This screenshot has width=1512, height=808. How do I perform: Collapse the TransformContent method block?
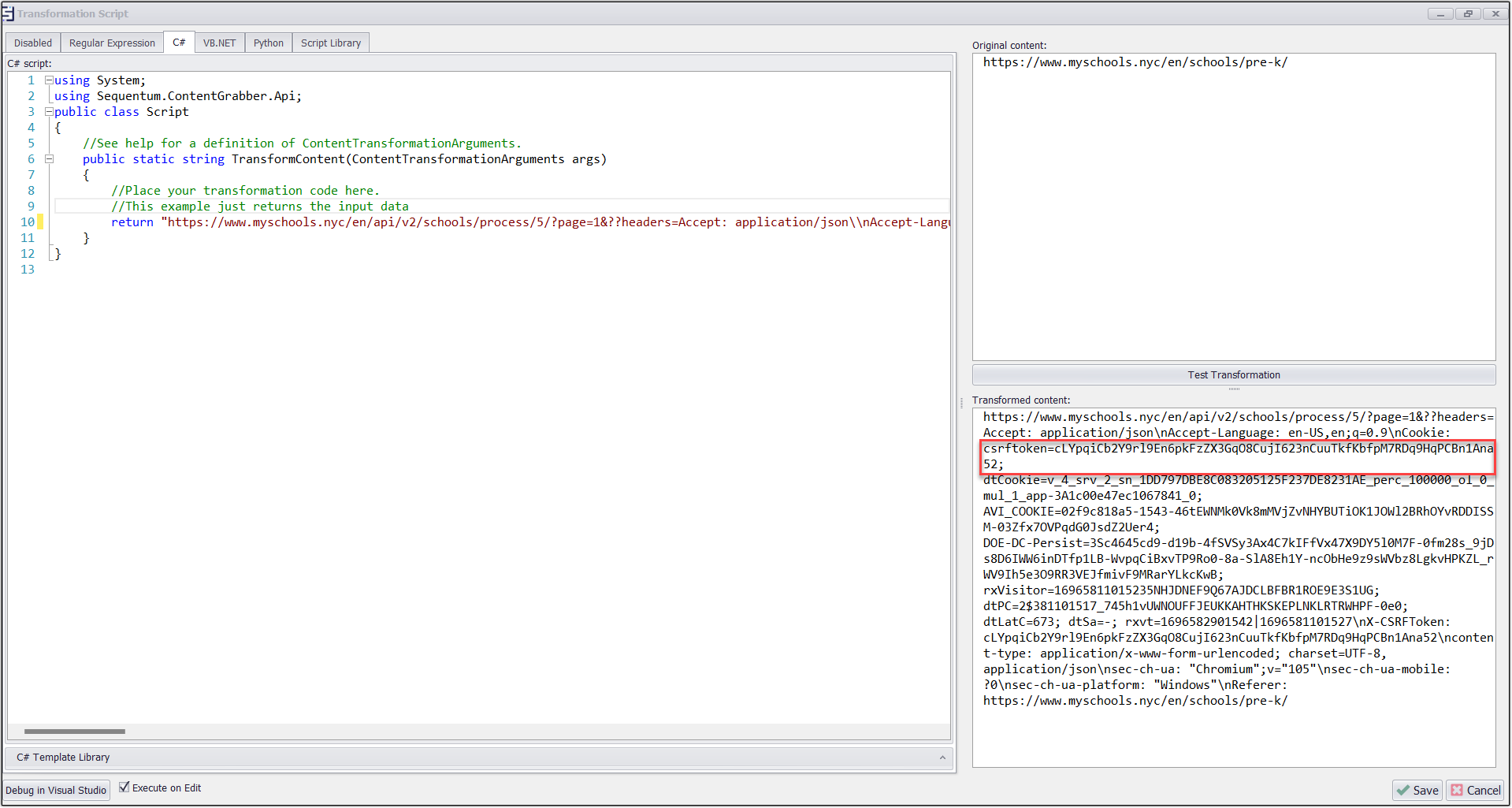49,159
